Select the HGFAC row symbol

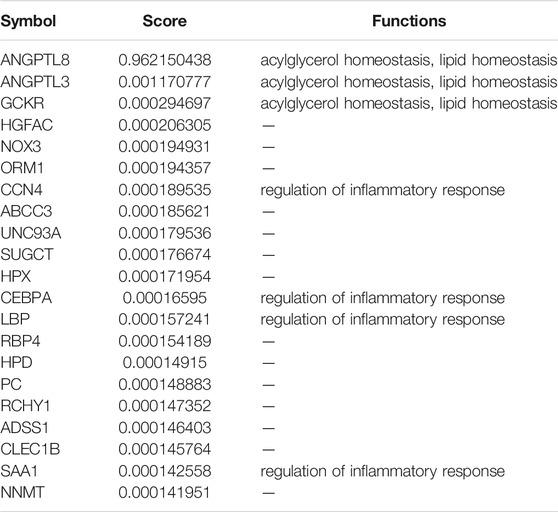point(27,125)
